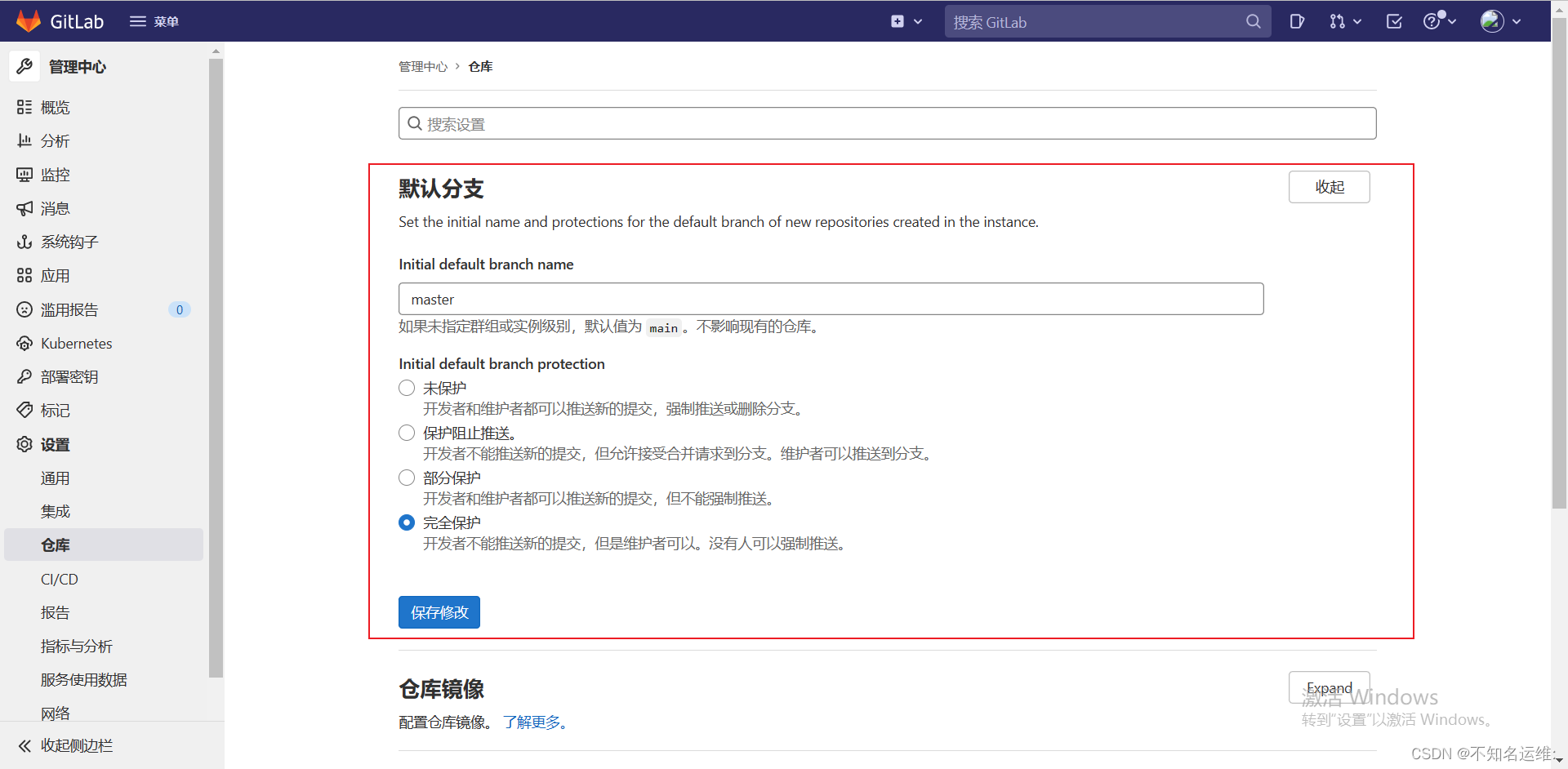Click the 概览 overview icon
The height and width of the screenshot is (769, 1568).
pyautogui.click(x=24, y=107)
